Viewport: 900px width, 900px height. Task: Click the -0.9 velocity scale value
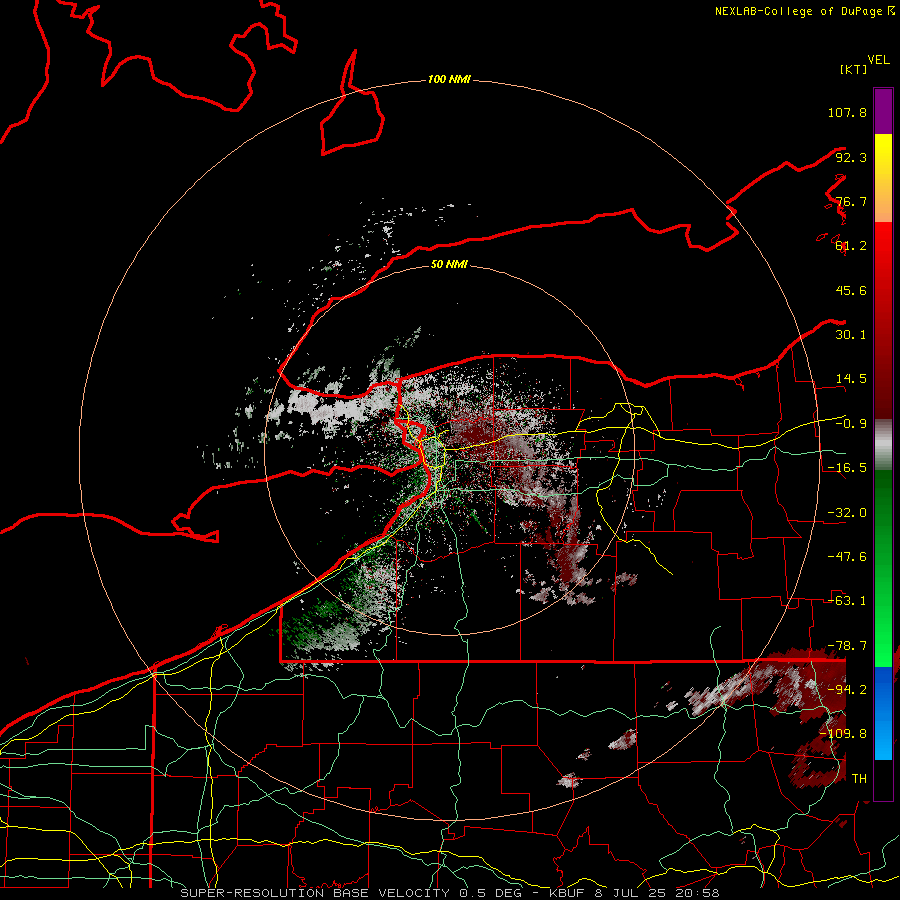click(851, 424)
